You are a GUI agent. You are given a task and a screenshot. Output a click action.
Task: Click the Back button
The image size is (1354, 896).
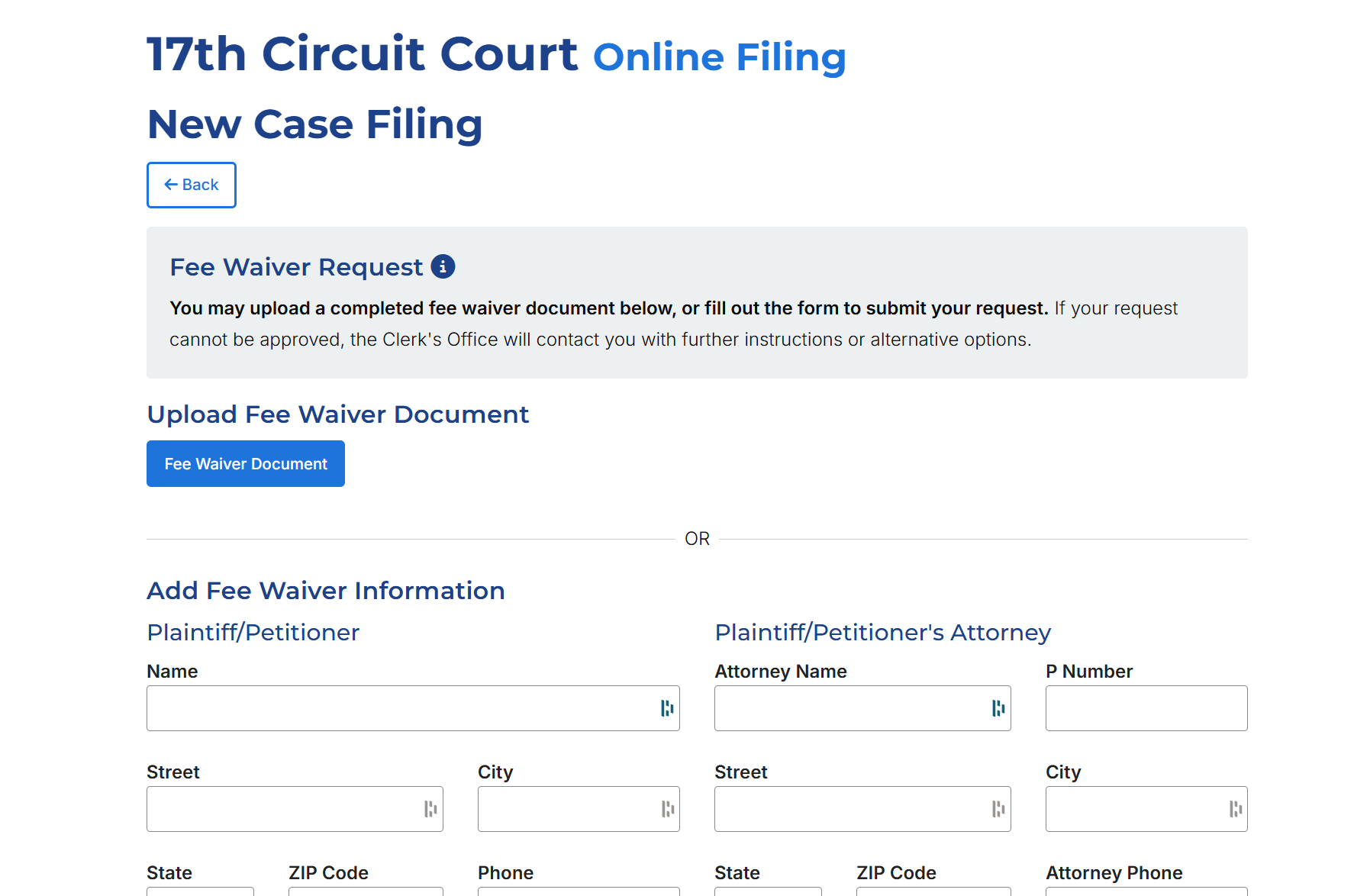(x=192, y=185)
